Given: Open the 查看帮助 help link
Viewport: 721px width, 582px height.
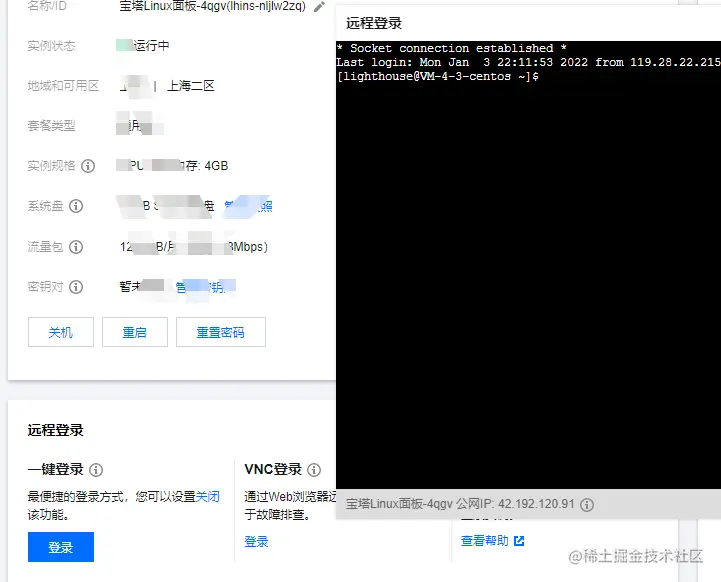Looking at the screenshot, I should coord(485,541).
